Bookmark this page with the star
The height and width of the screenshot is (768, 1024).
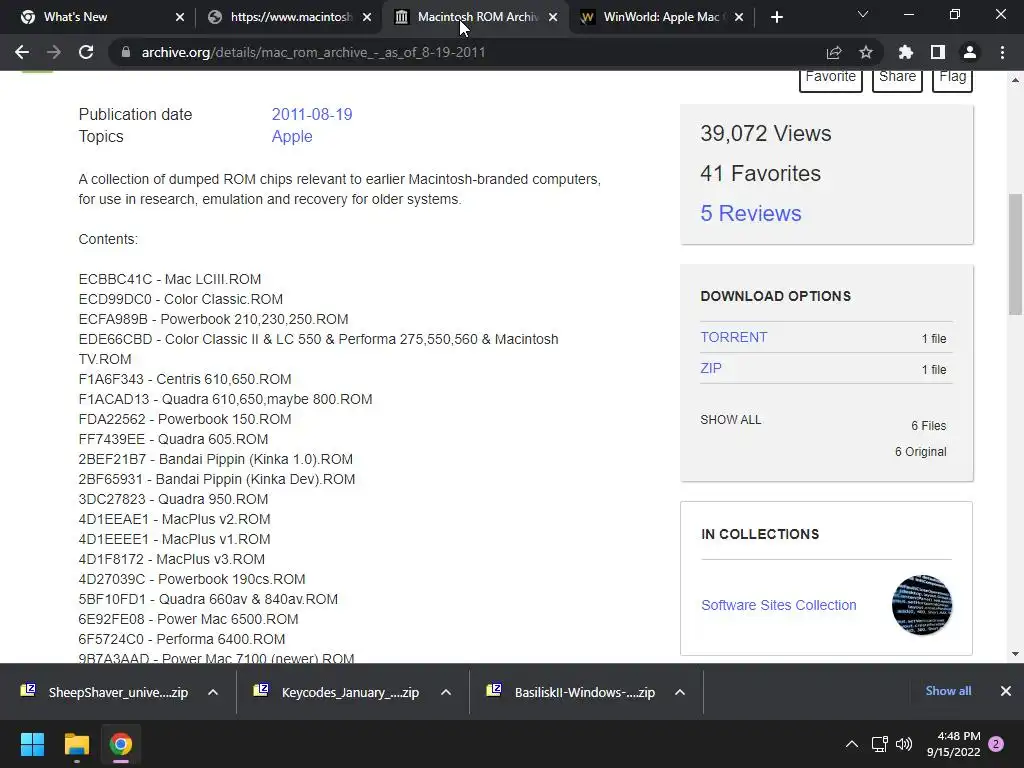coord(866,52)
